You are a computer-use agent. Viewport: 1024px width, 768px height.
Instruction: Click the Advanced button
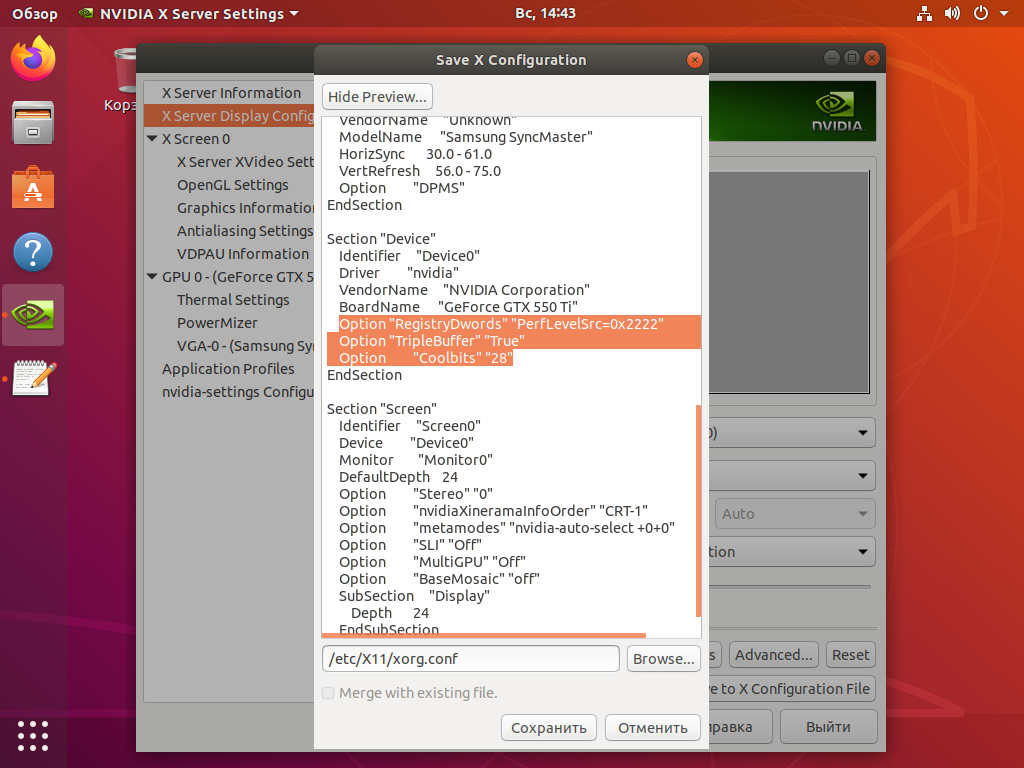(x=774, y=654)
